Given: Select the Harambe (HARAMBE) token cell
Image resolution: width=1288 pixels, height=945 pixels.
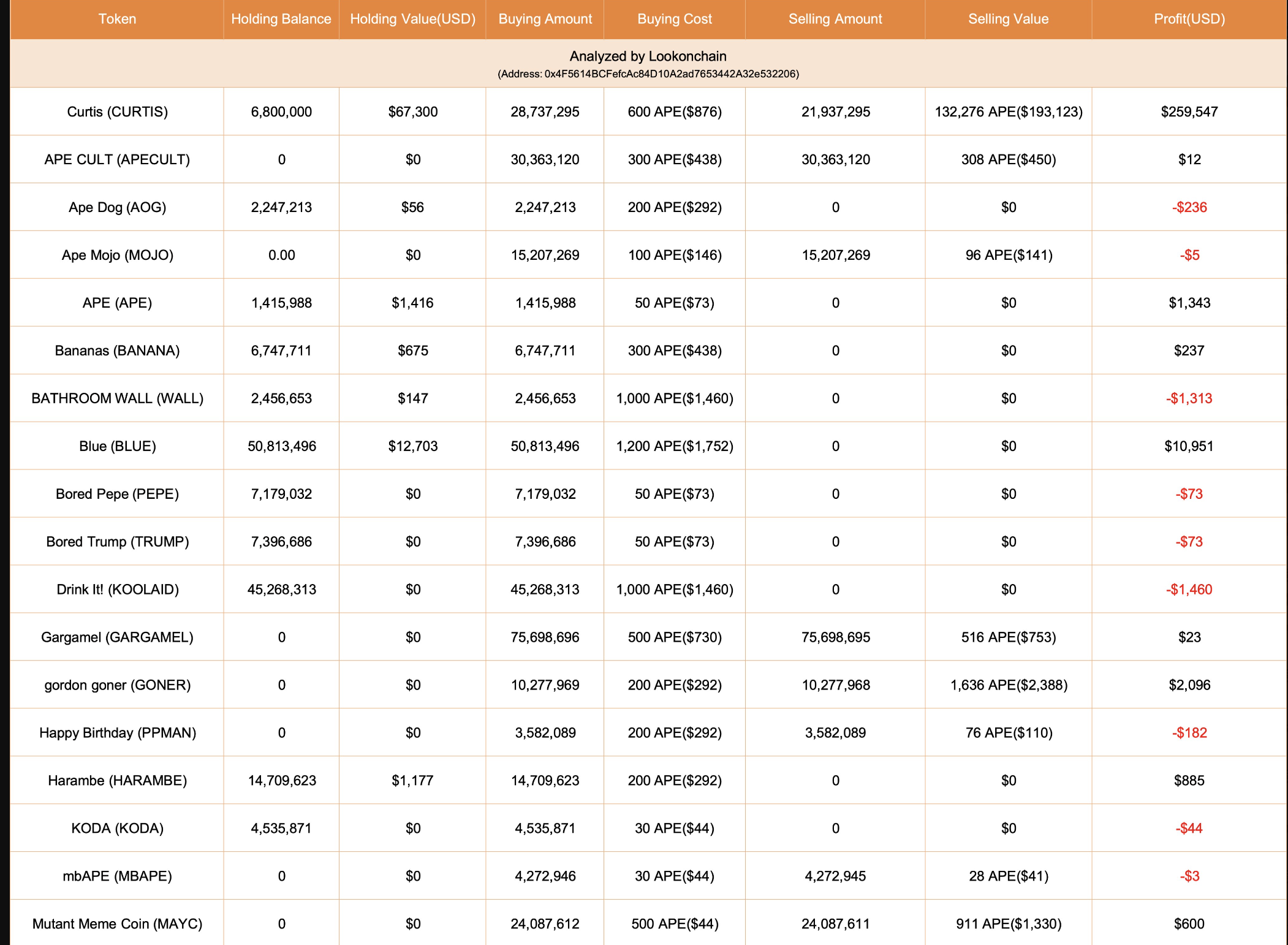Looking at the screenshot, I should (117, 781).
